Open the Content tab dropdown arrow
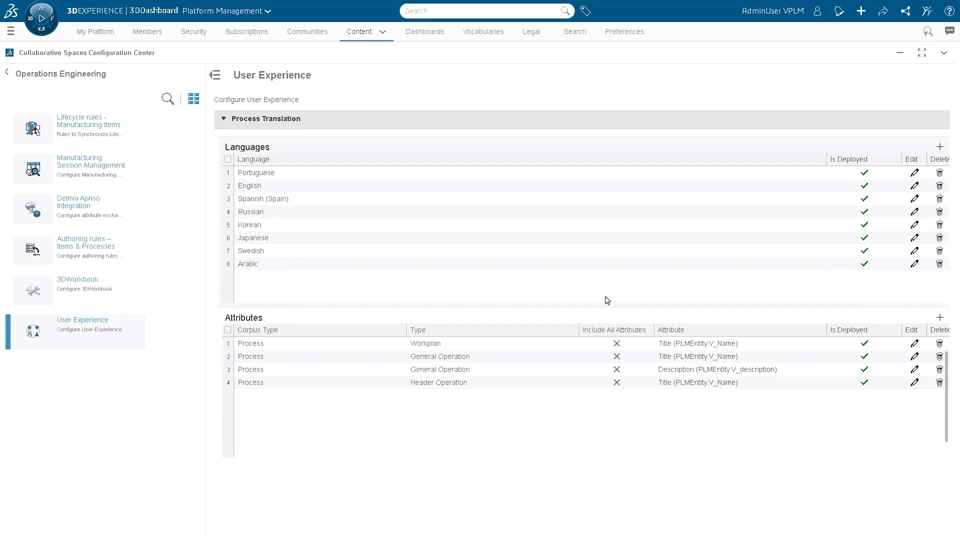Screen dimensions: 960x540 [383, 32]
